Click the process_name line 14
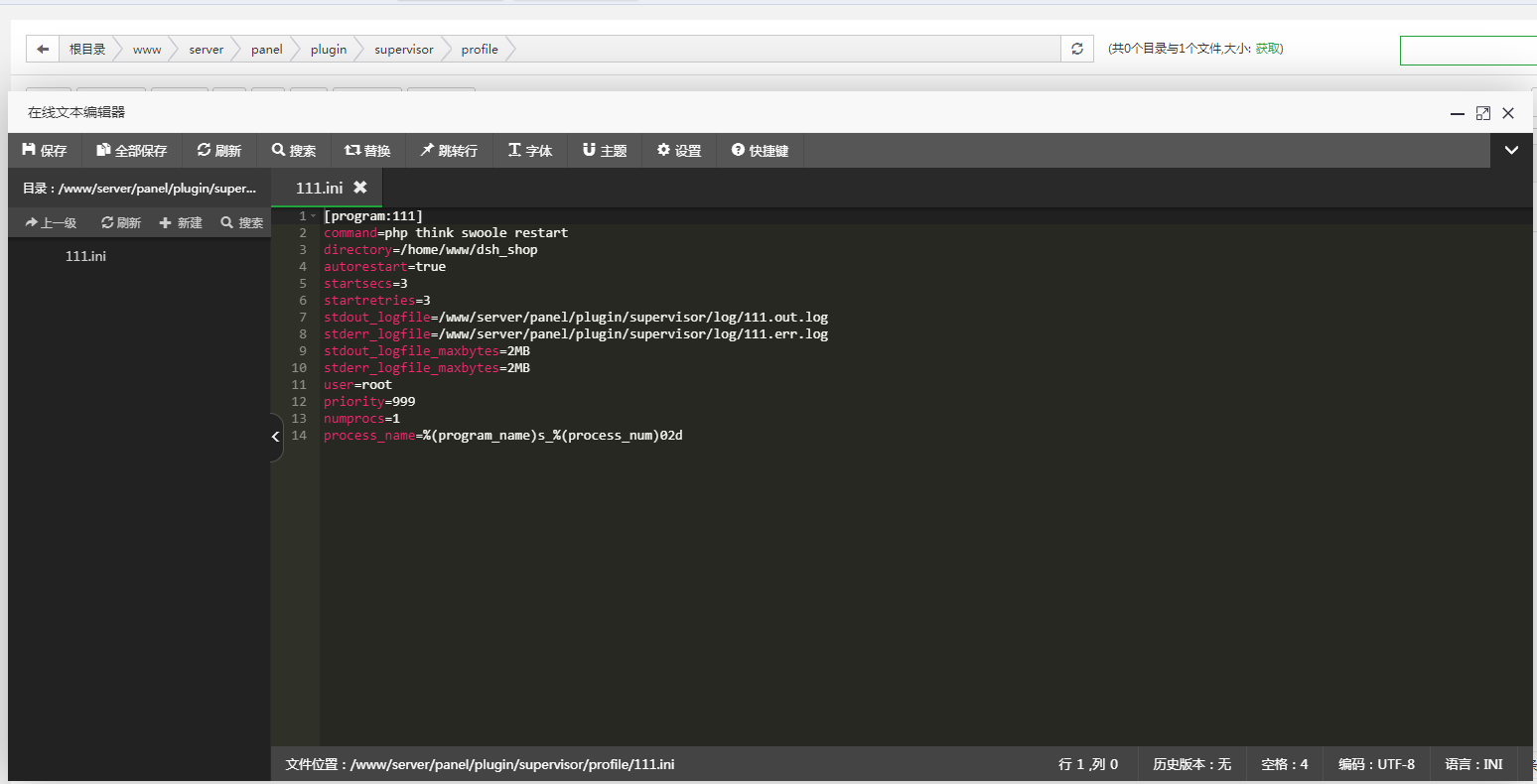The height and width of the screenshot is (784, 1537). click(503, 436)
